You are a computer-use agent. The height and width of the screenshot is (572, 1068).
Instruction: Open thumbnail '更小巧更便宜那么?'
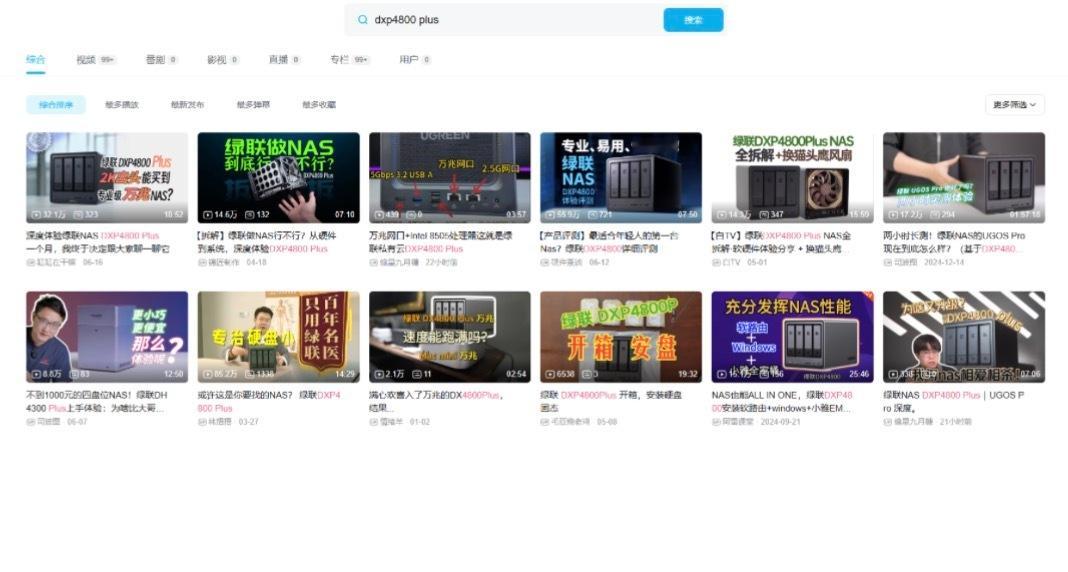tap(107, 336)
